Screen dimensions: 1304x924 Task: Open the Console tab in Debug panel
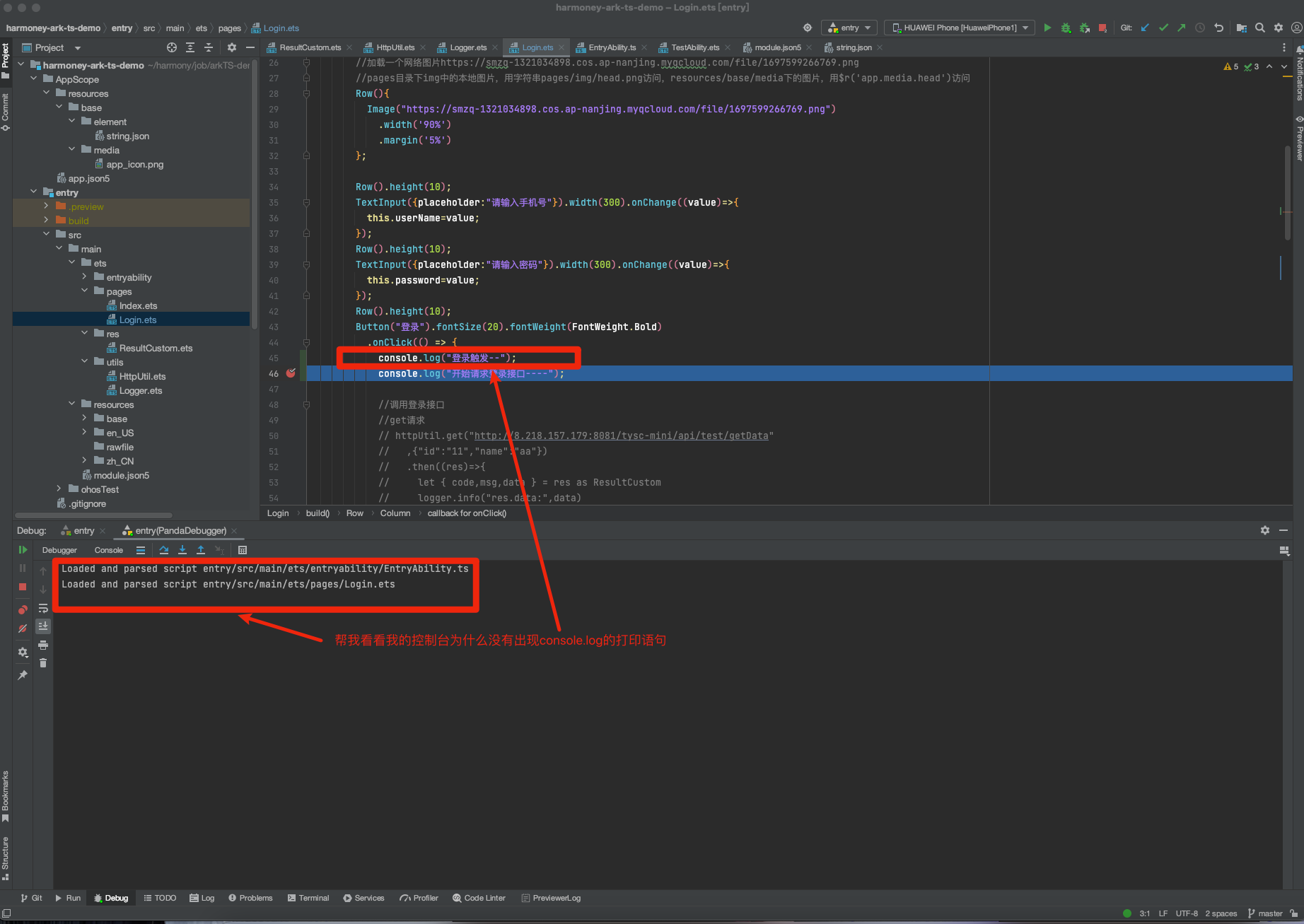(x=108, y=550)
